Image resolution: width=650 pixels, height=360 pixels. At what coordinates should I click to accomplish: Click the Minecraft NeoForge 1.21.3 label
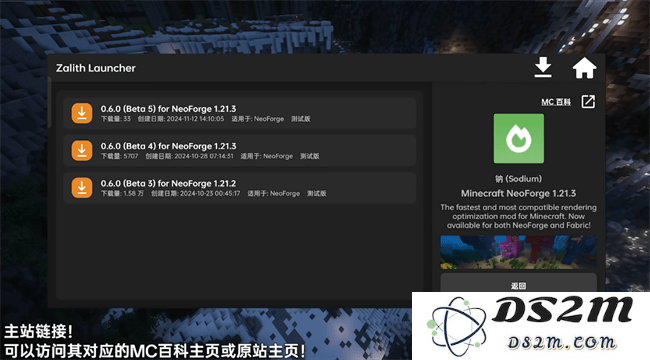pos(518,193)
